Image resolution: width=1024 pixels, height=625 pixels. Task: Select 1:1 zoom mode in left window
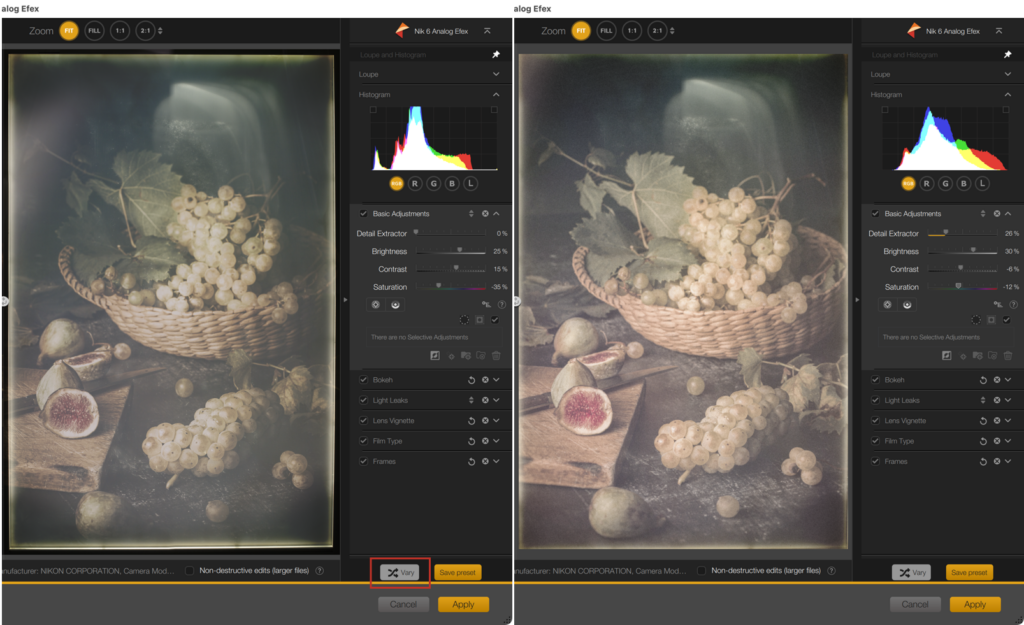pos(120,31)
